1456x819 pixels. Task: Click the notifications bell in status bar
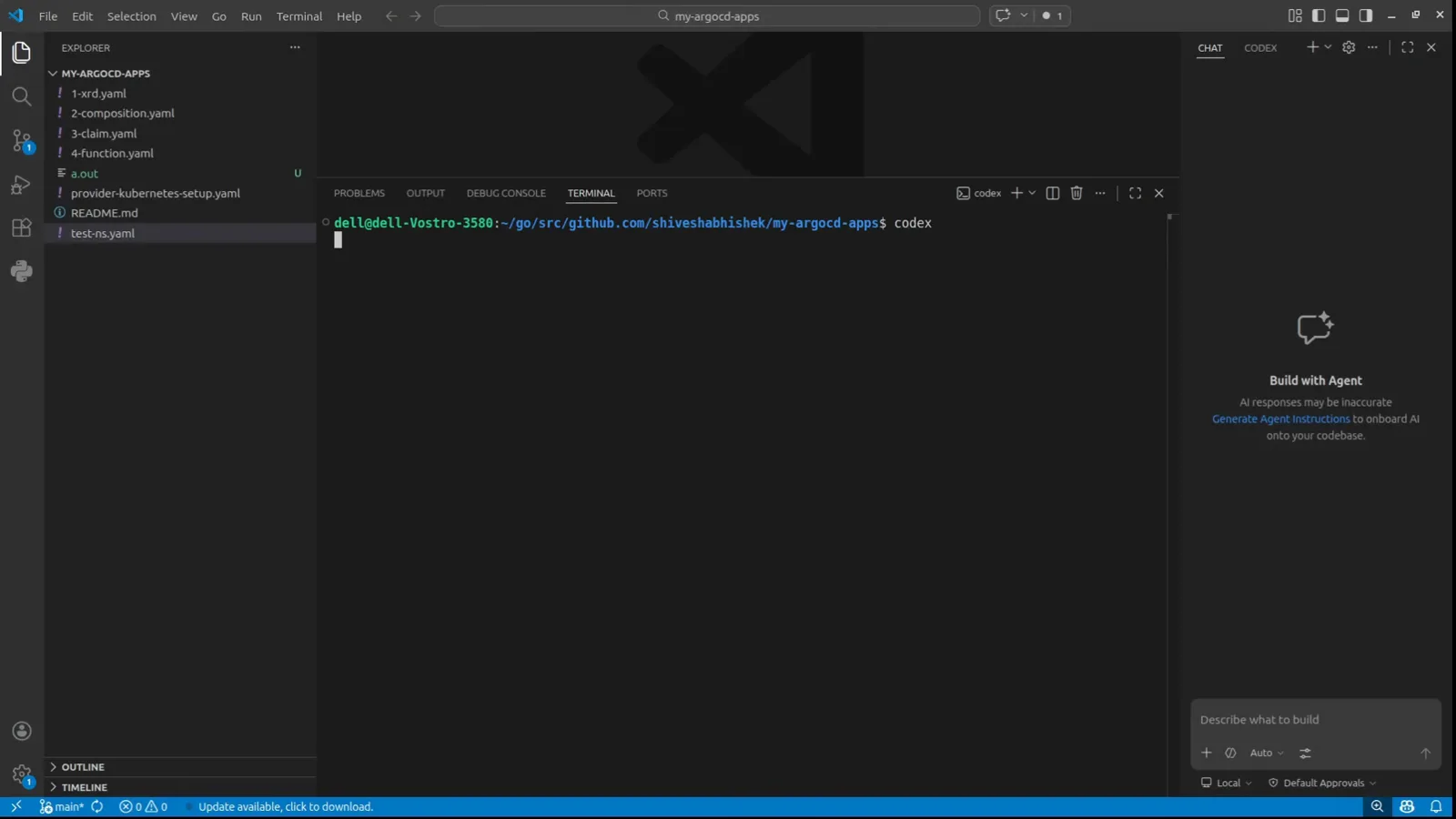(1436, 806)
